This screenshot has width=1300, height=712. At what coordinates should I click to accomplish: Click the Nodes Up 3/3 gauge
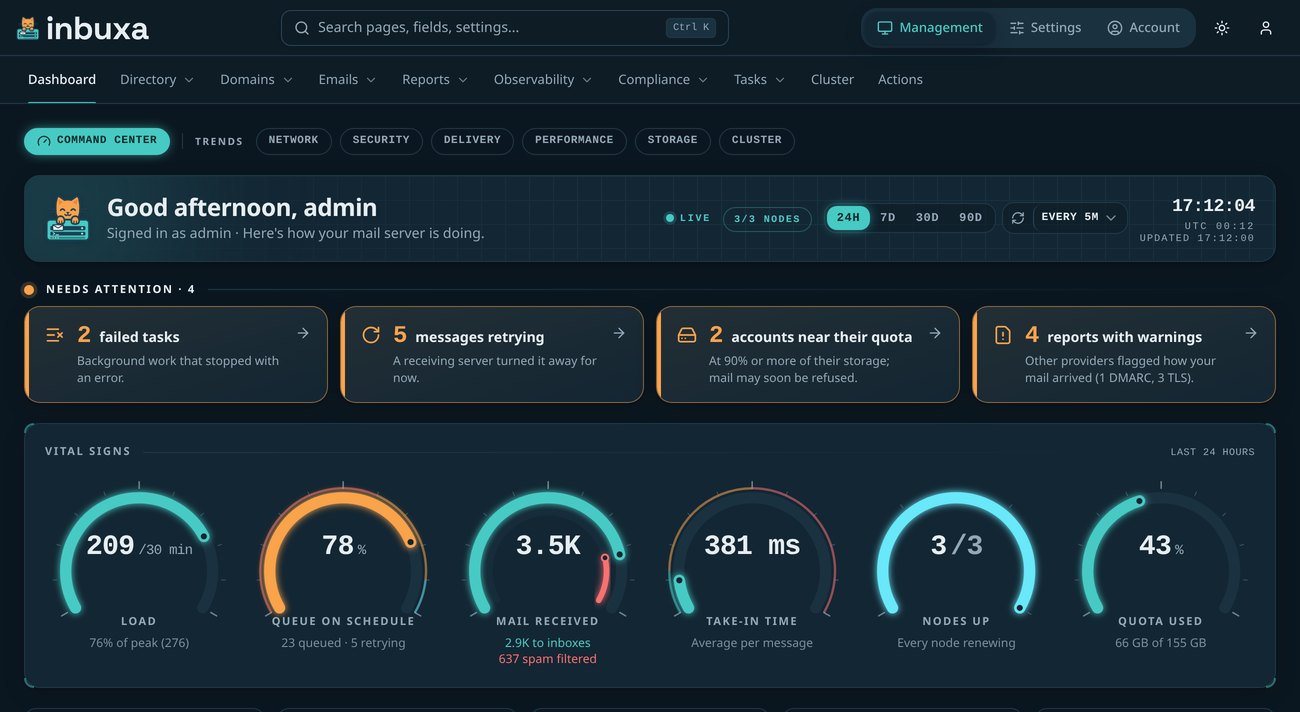pyautogui.click(x=956, y=552)
